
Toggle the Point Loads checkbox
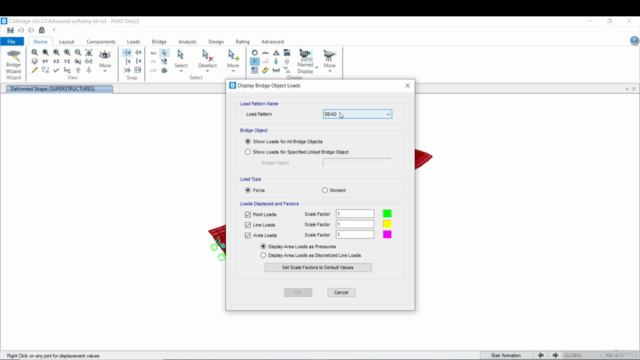248,214
